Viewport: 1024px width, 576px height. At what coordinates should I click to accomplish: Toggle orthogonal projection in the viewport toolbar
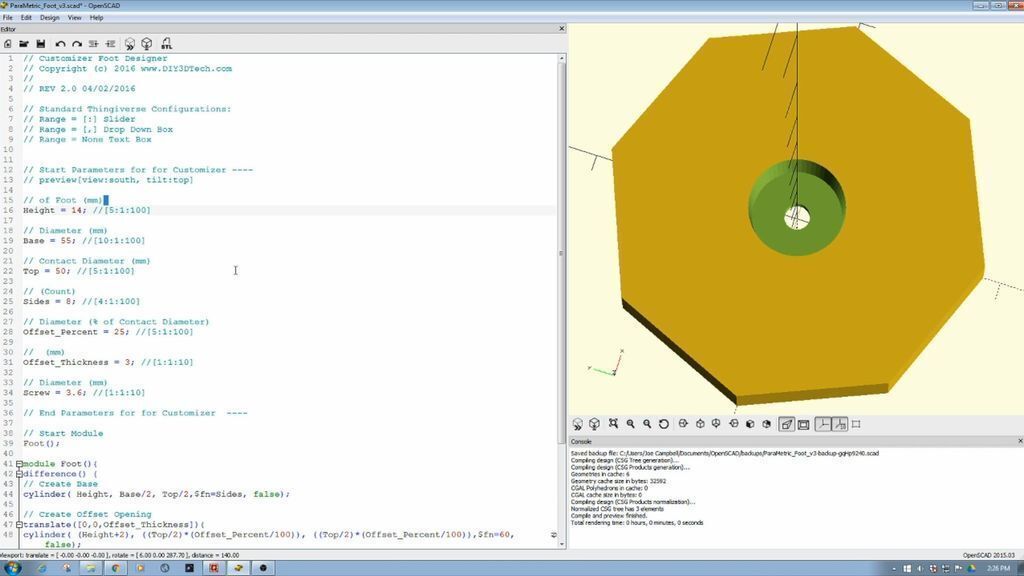tap(805, 424)
